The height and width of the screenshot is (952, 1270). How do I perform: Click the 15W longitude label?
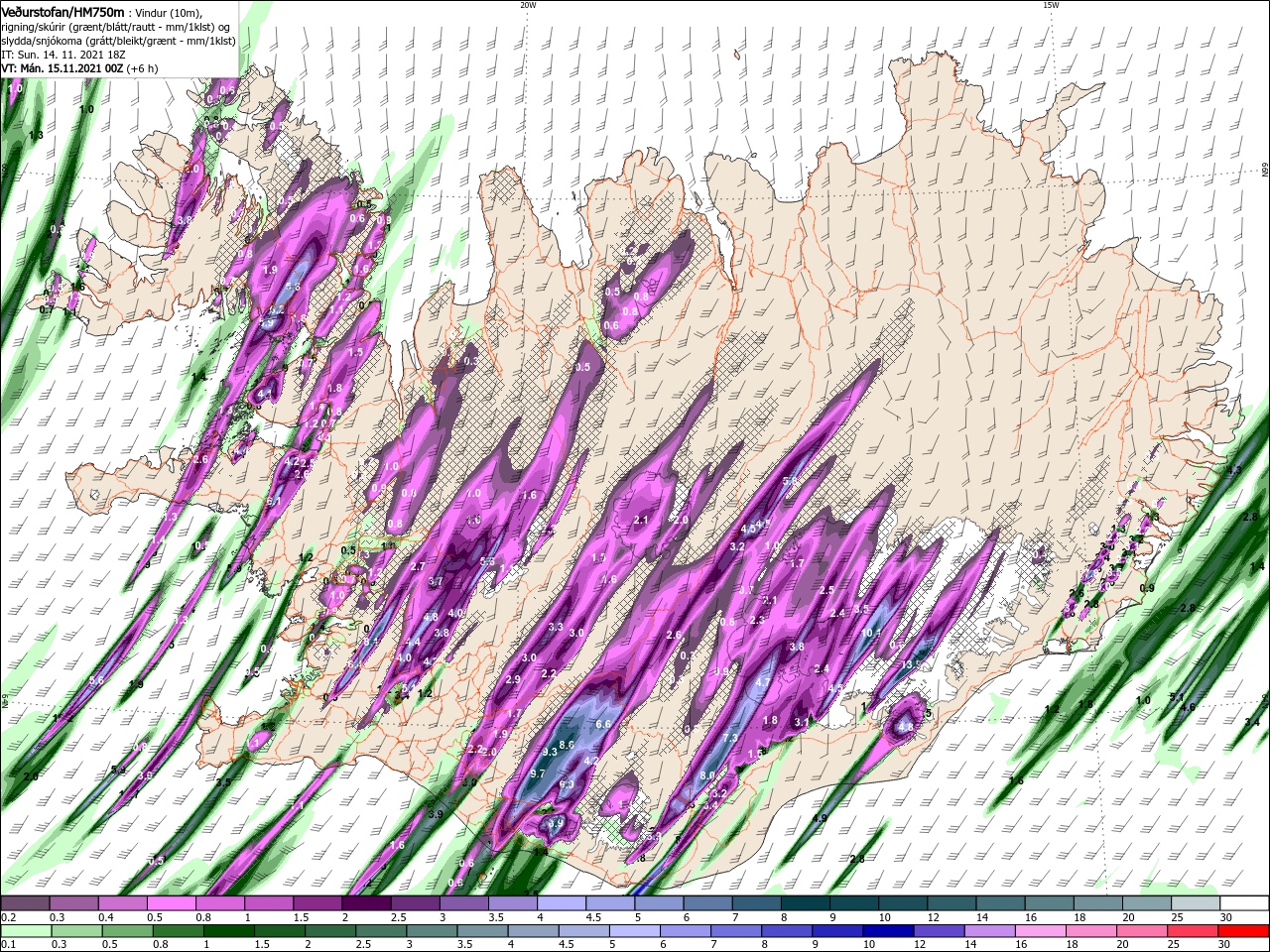tap(1051, 5)
